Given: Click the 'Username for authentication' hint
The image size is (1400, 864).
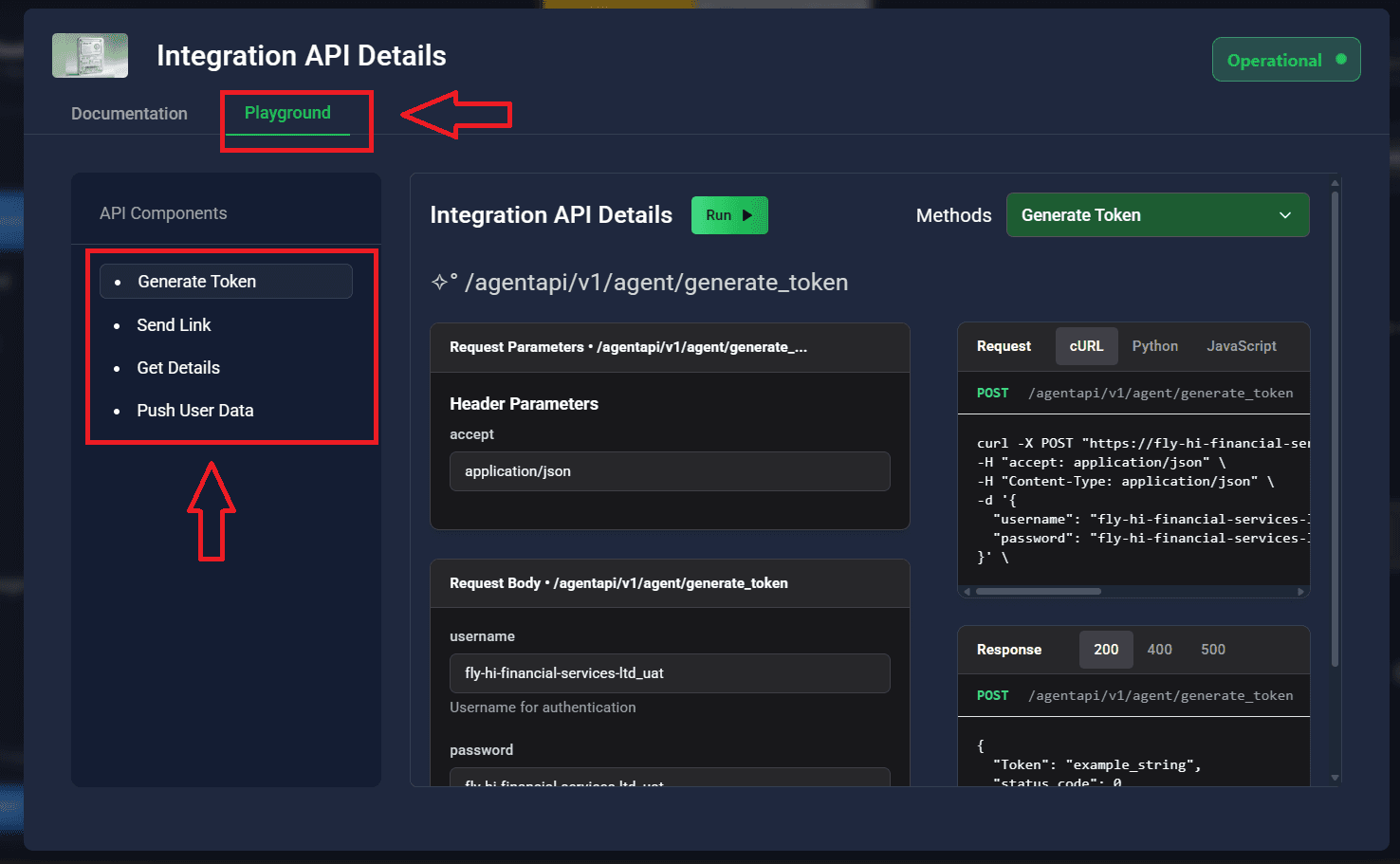Looking at the screenshot, I should pyautogui.click(x=543, y=708).
